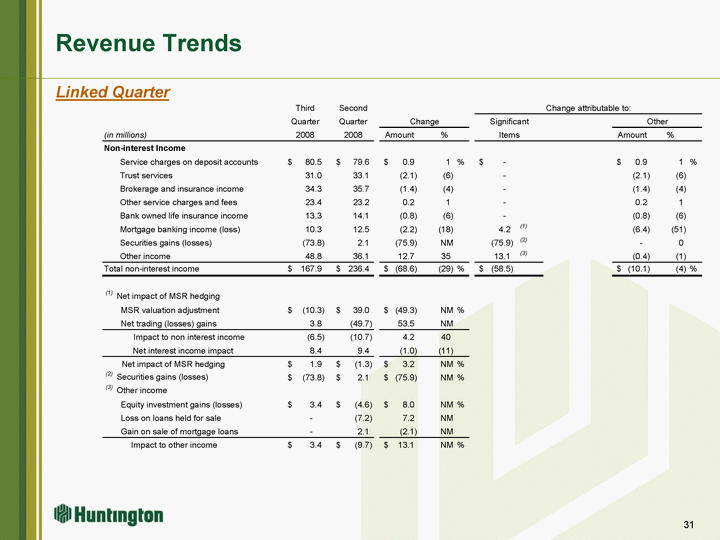Click the 'Non-interest Income' section heading
720x540 pixels.
tap(145, 148)
